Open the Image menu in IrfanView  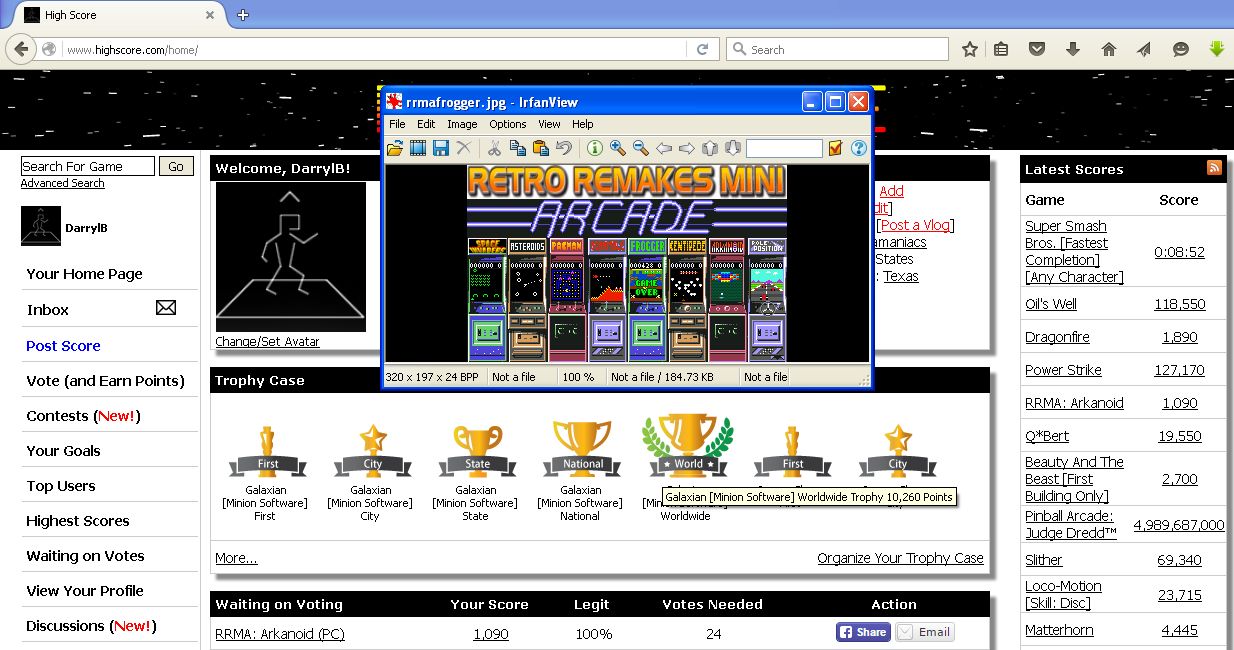tap(462, 124)
